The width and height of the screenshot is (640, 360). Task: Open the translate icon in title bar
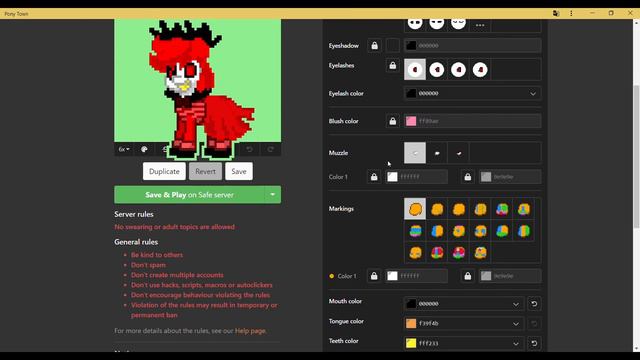pos(556,13)
